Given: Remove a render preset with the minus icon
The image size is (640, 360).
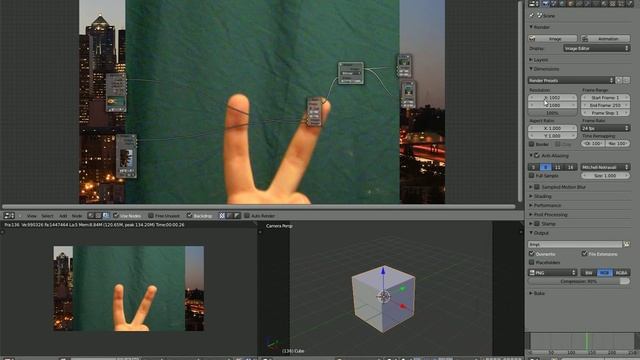Looking at the screenshot, I should [x=627, y=80].
